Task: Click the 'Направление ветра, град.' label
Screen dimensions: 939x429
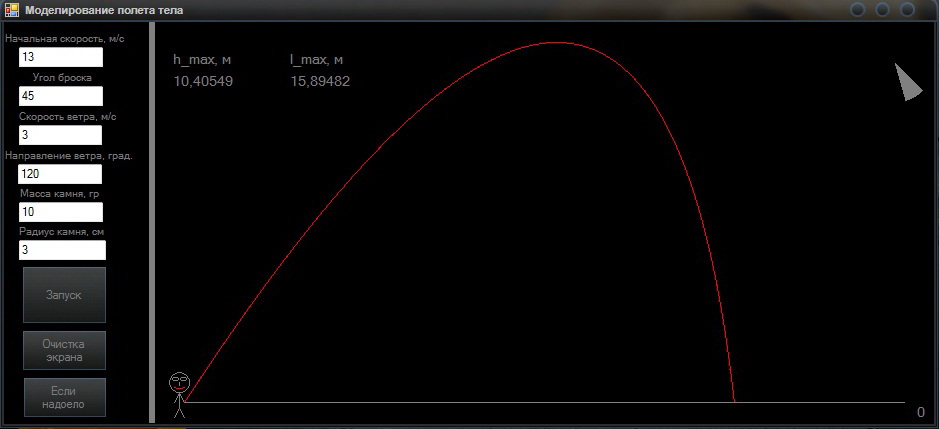Action: click(69, 156)
